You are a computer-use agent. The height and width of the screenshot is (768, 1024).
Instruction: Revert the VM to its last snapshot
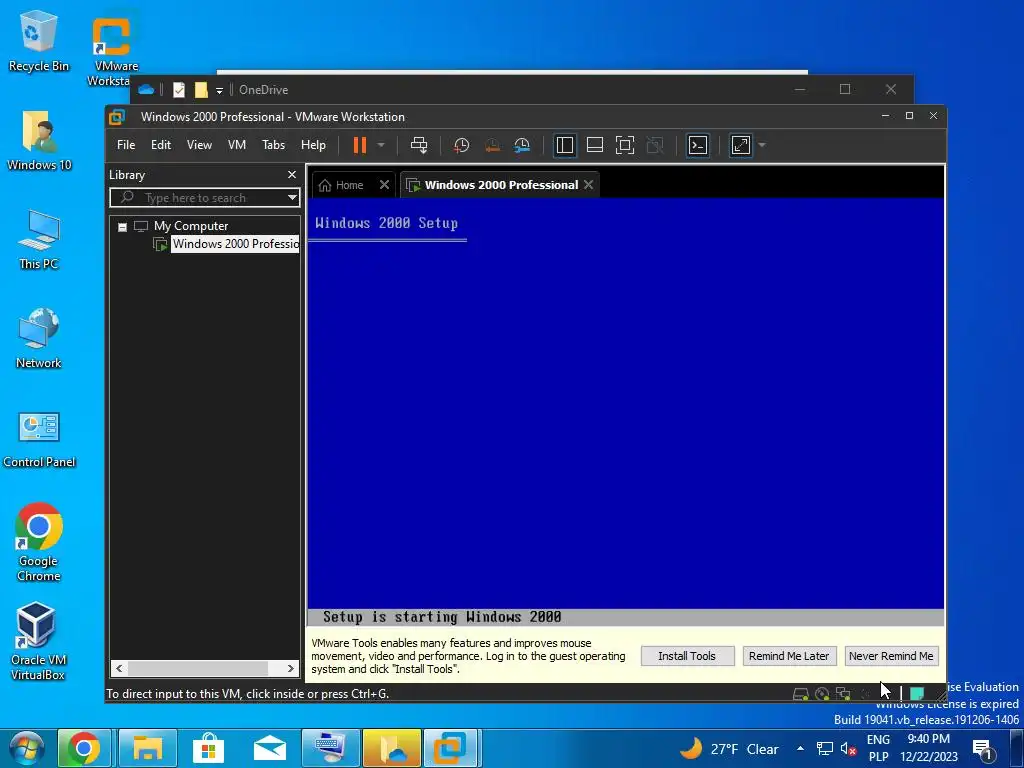[492, 145]
